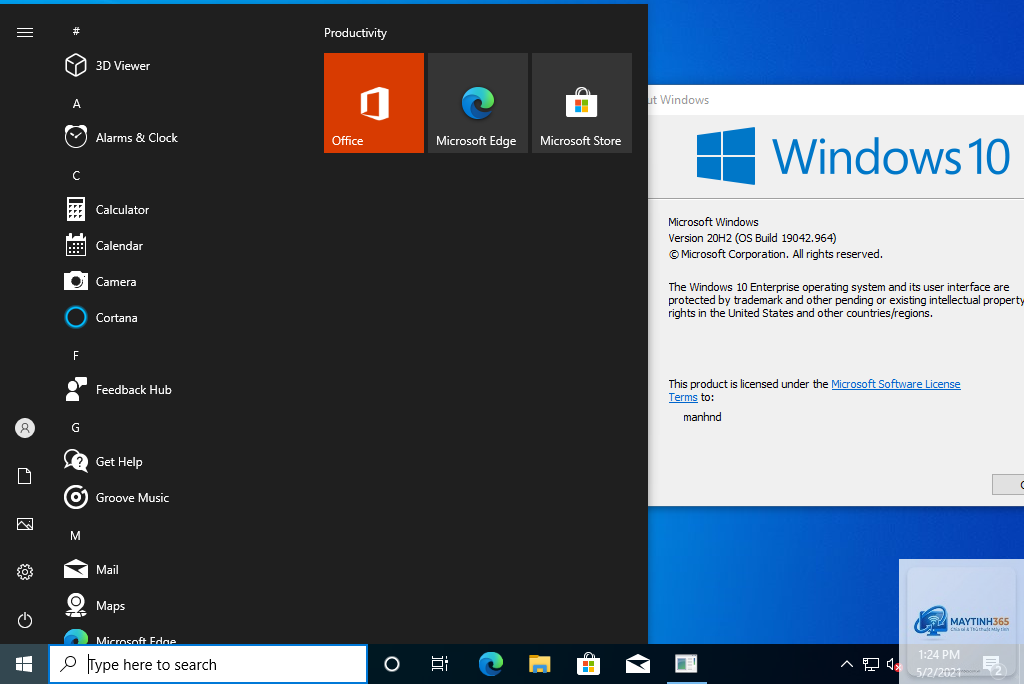Show hidden system tray icons
1024x684 pixels.
(846, 664)
